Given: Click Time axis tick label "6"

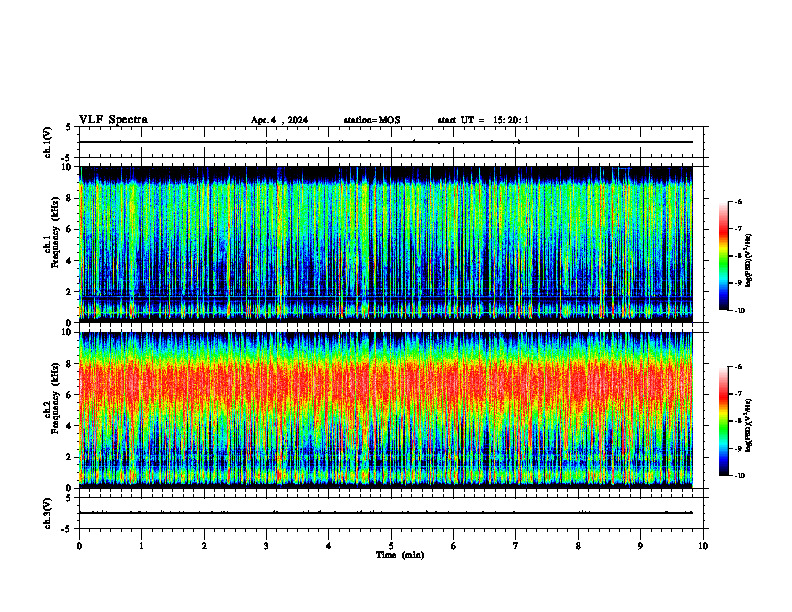Looking at the screenshot, I should (454, 546).
